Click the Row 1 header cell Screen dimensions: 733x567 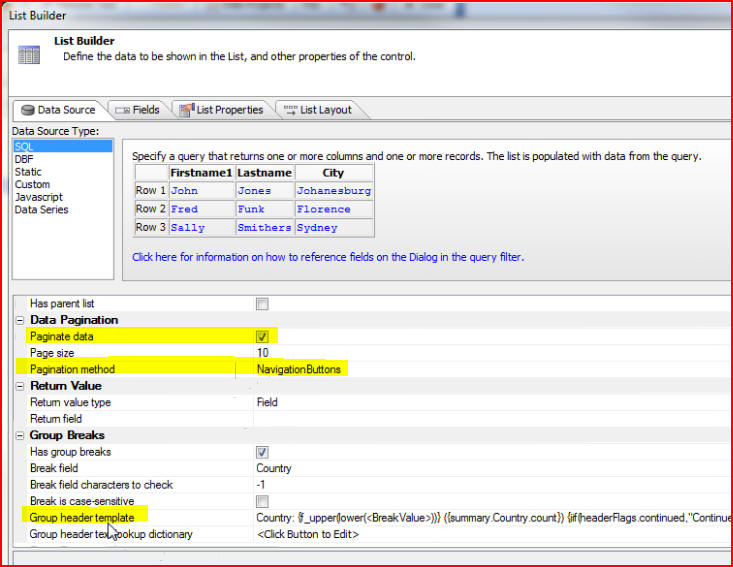(x=151, y=191)
